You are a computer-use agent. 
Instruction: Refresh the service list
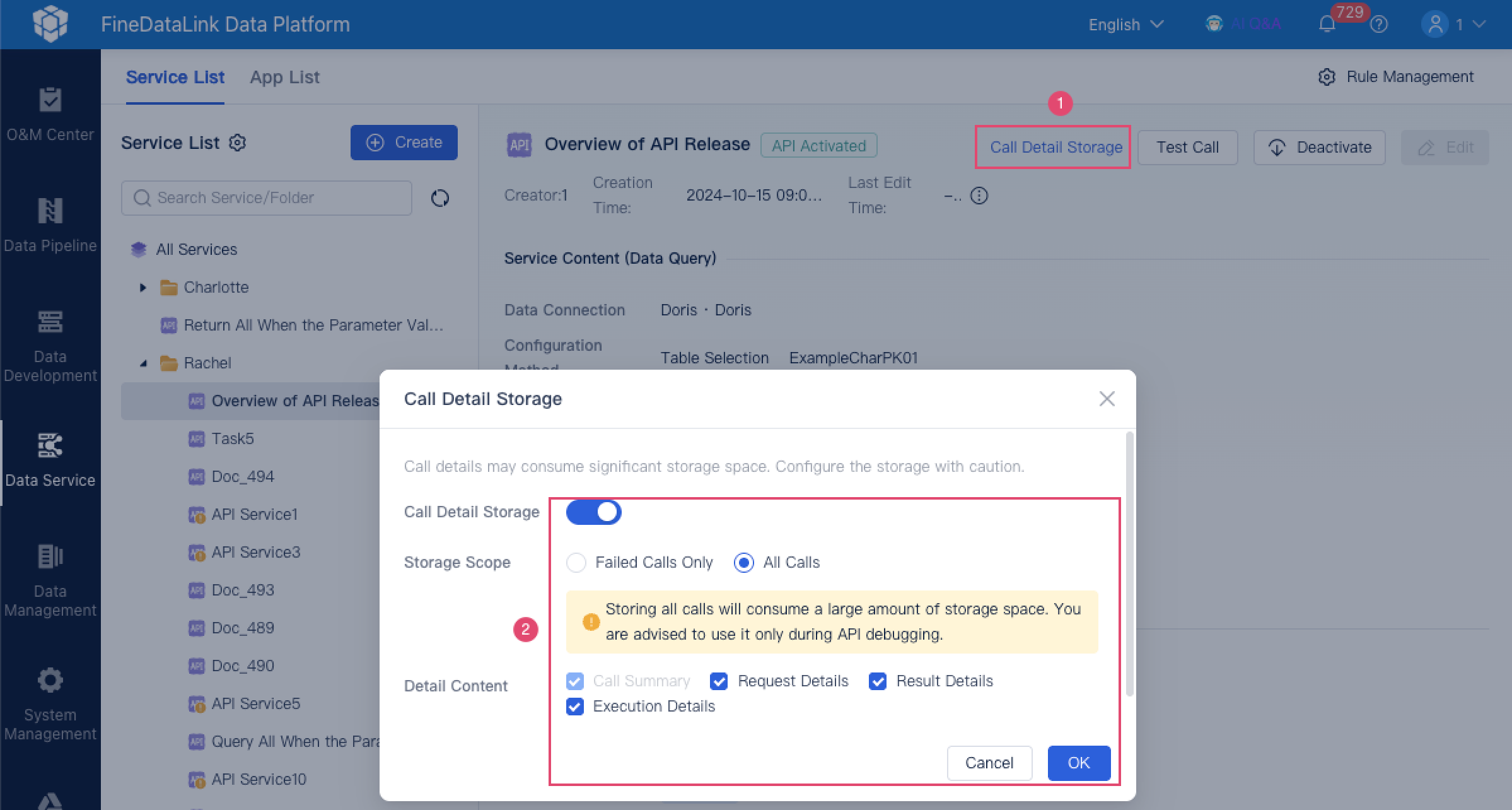click(439, 198)
